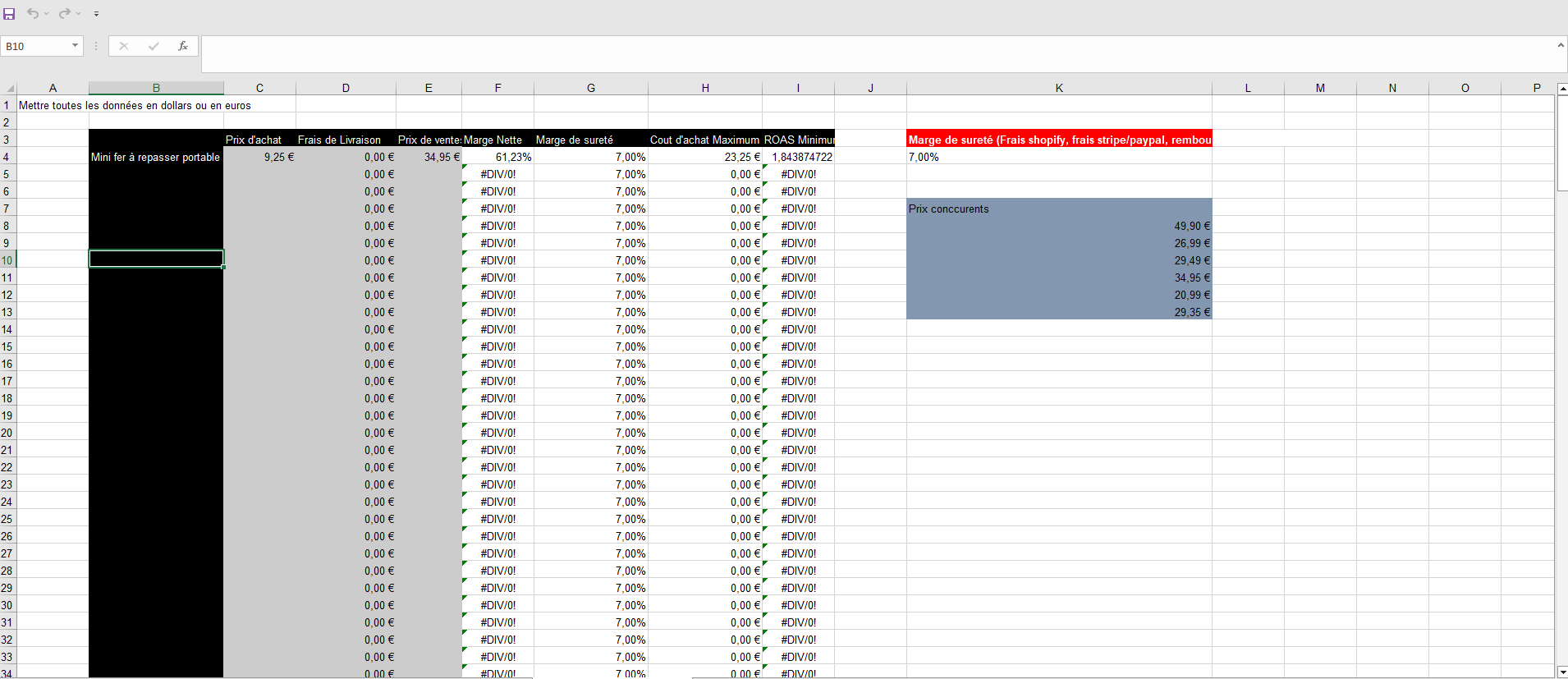Click the Select All corner triangle

[x=10, y=88]
